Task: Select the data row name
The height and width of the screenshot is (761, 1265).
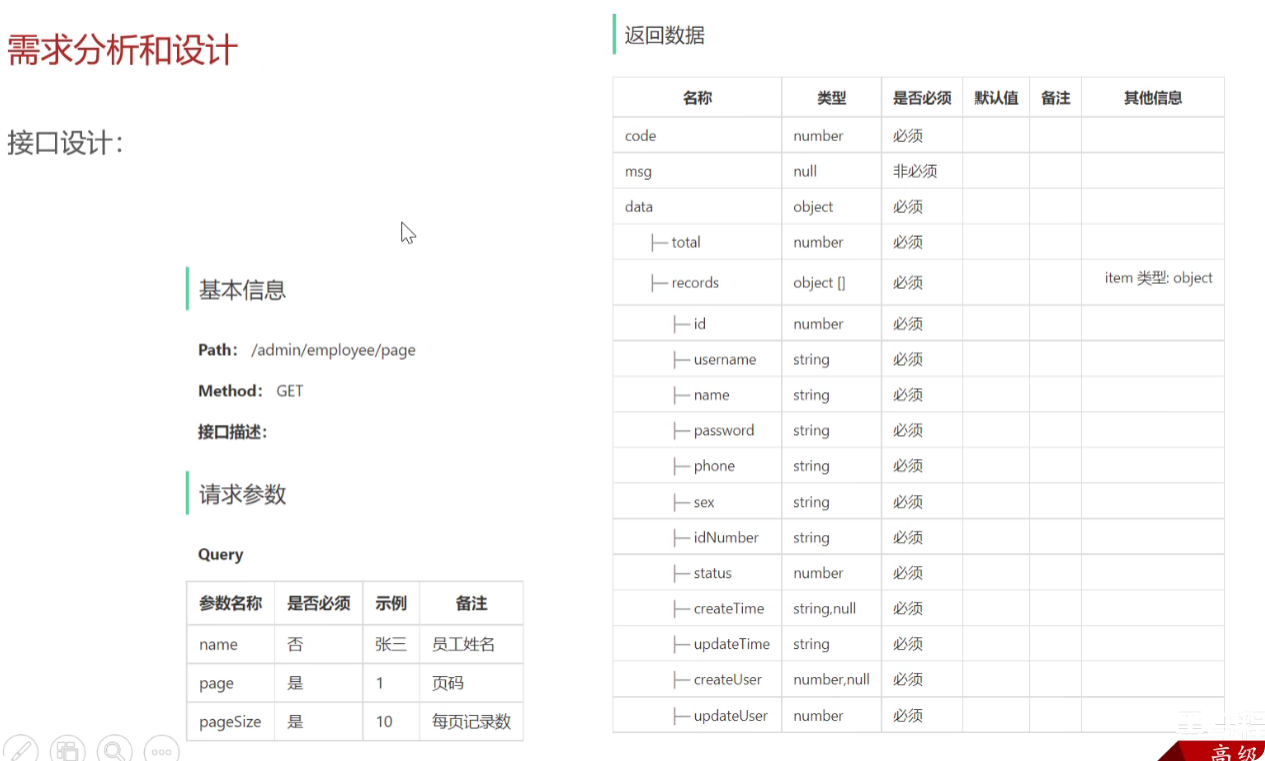Action: point(638,207)
